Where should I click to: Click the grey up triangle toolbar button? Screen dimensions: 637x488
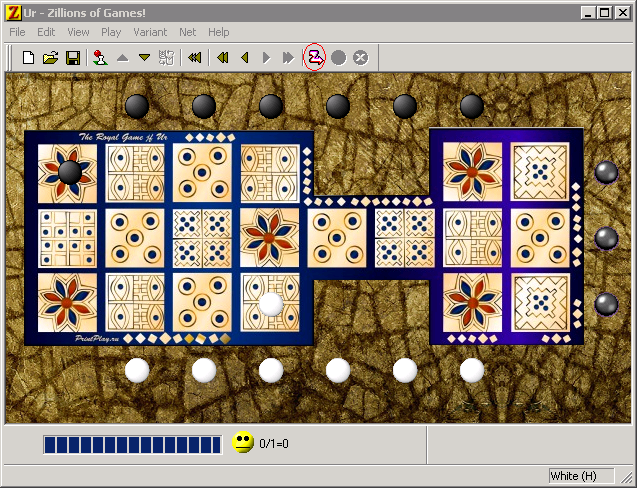[122, 58]
